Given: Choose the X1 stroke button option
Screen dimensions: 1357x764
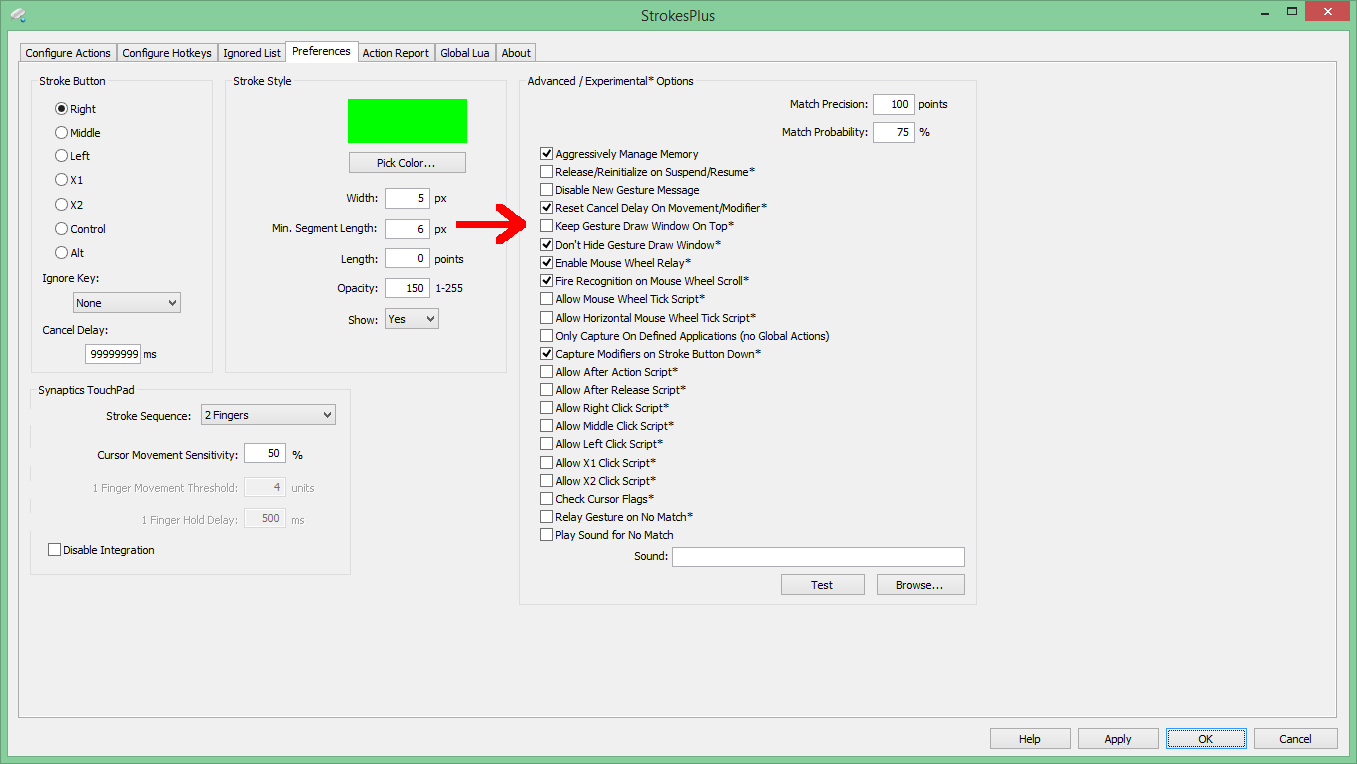Looking at the screenshot, I should pos(61,180).
